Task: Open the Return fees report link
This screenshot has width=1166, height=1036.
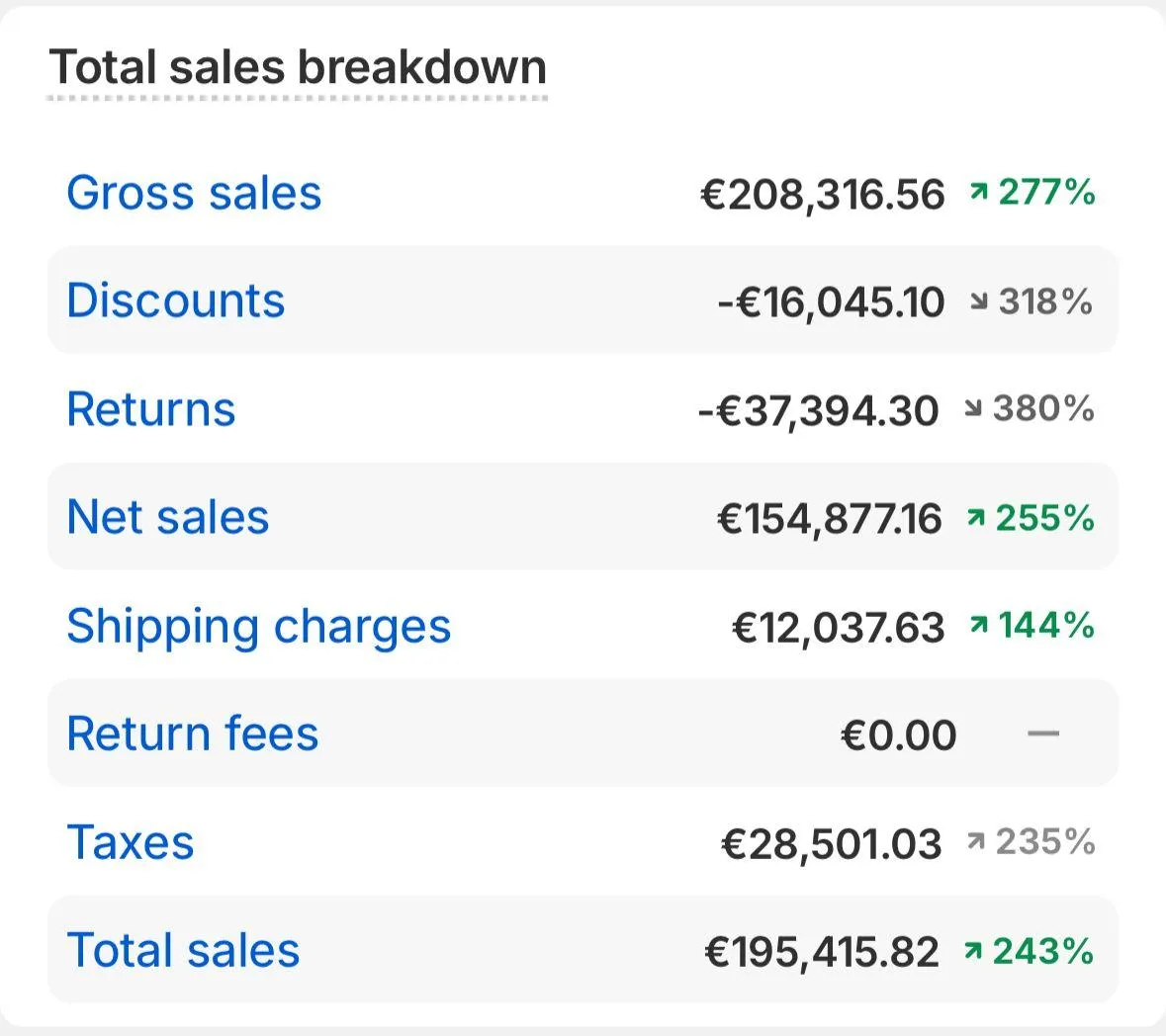Action: tap(192, 734)
